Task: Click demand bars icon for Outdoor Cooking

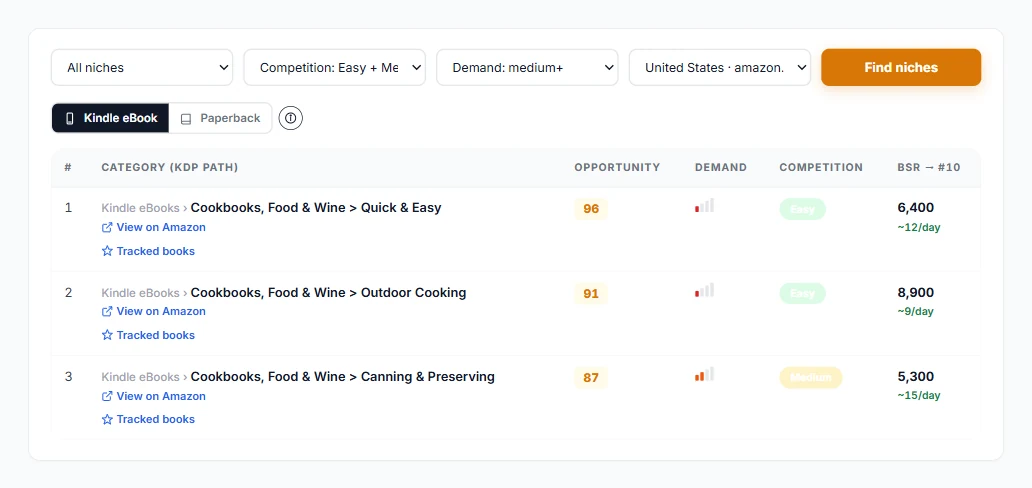Action: pos(704,290)
